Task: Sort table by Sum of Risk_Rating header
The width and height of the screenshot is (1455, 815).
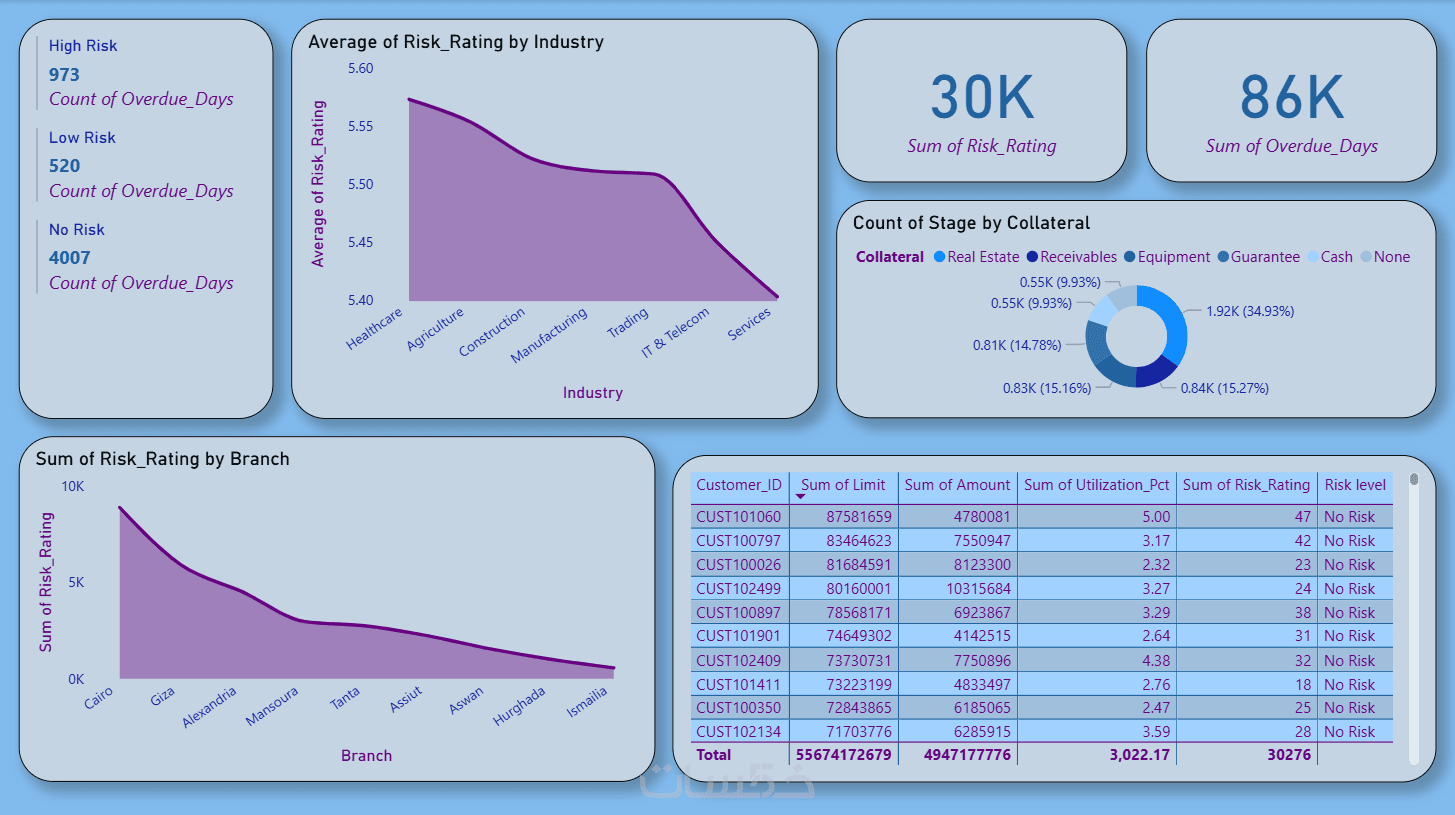Action: [x=1246, y=485]
